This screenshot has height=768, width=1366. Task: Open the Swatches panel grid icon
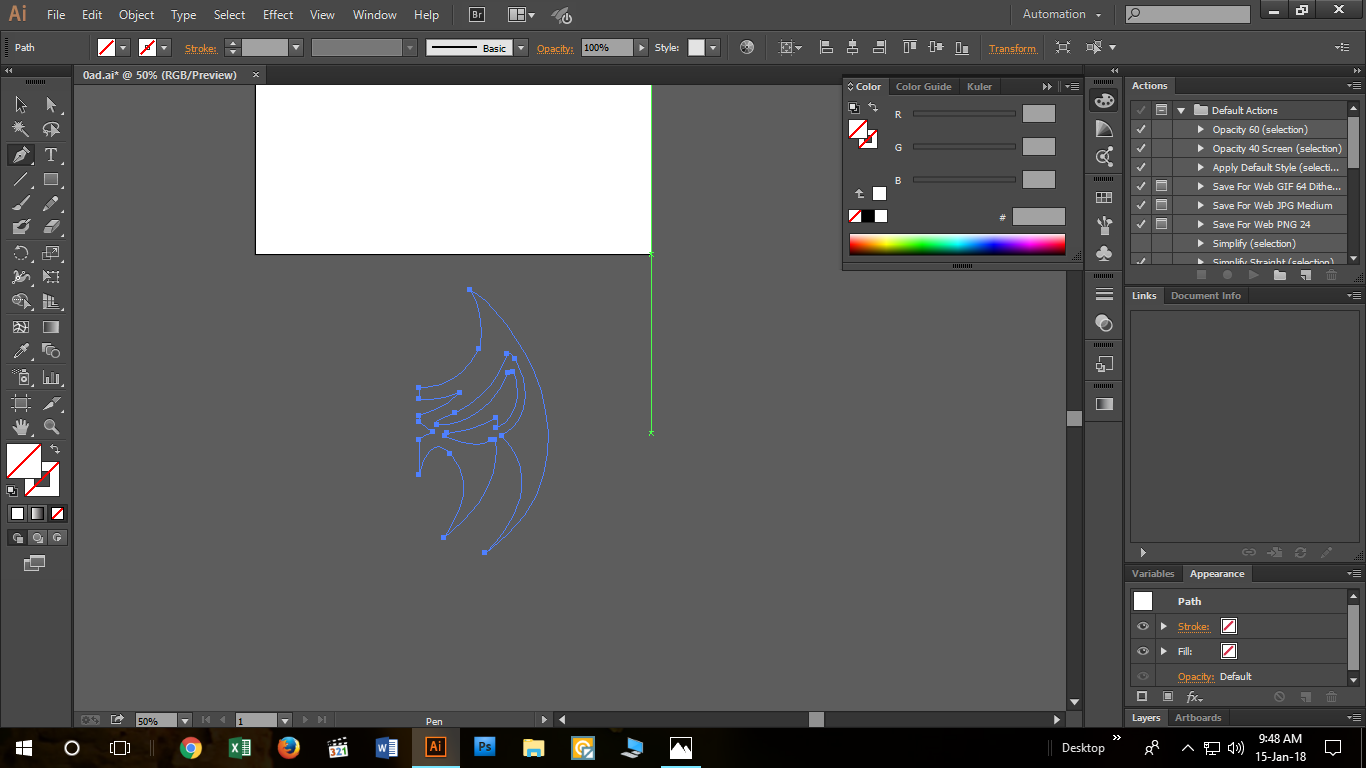[1104, 198]
